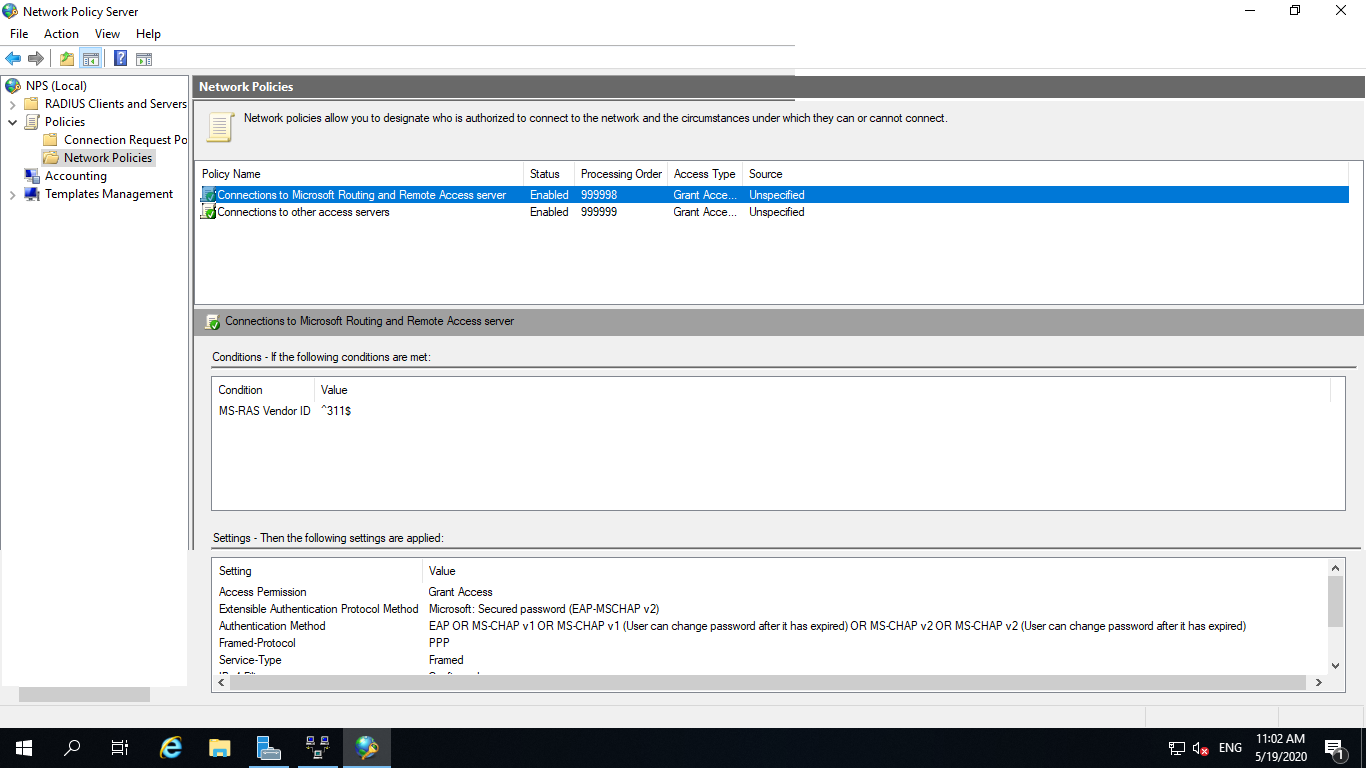Click the Forward arrow in the toolbar
This screenshot has height=768, width=1366.
[x=36, y=59]
